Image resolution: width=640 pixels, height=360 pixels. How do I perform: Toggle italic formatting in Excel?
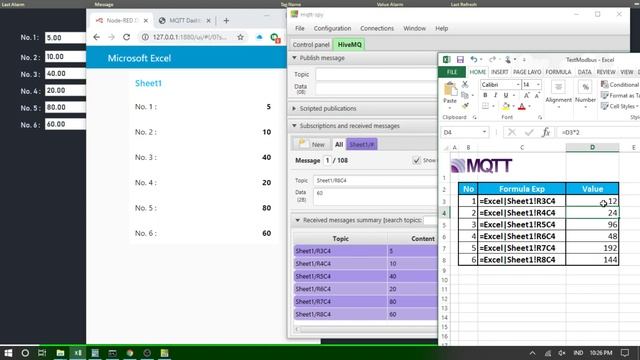coord(495,95)
